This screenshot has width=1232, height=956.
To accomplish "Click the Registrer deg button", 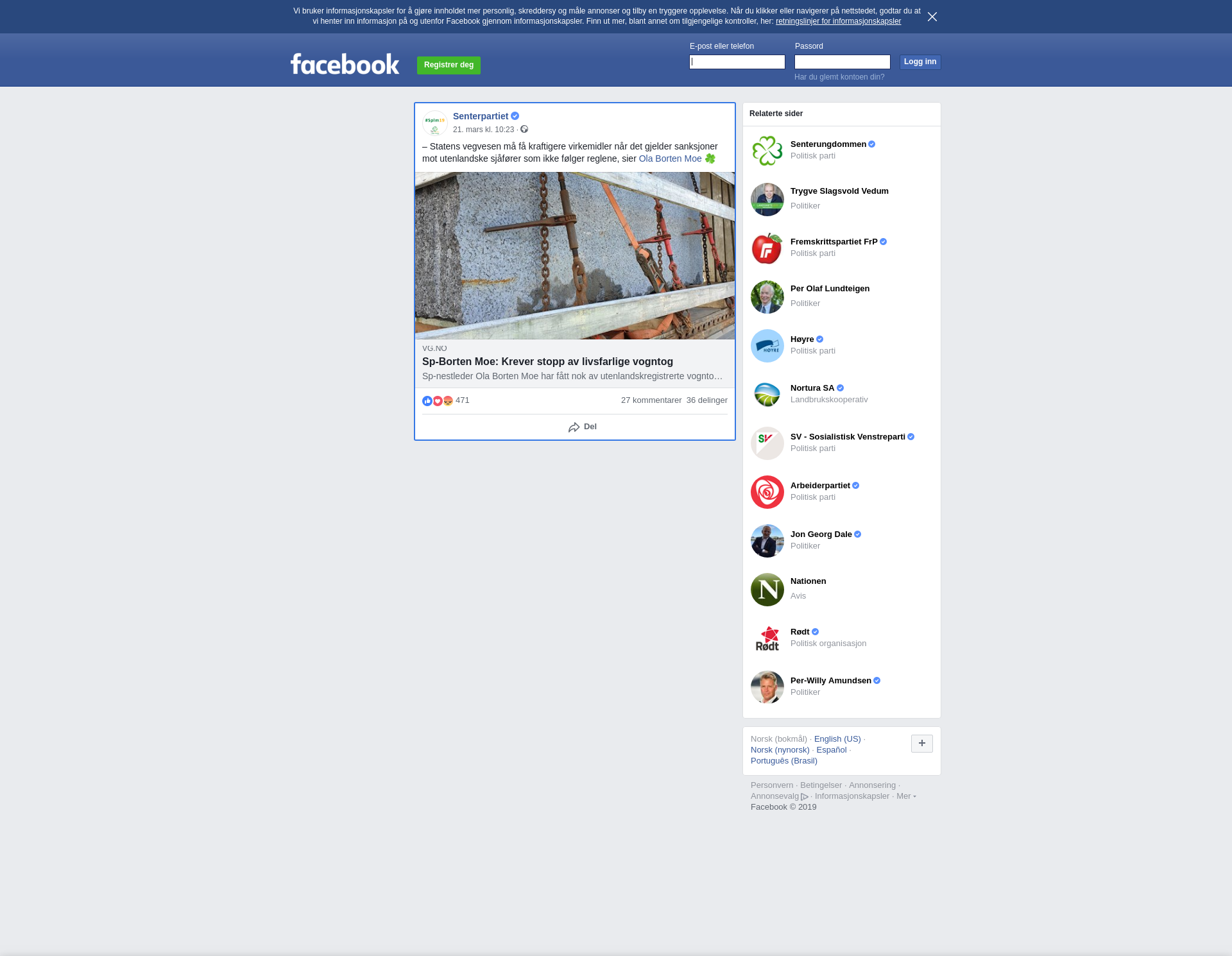I will click(449, 65).
